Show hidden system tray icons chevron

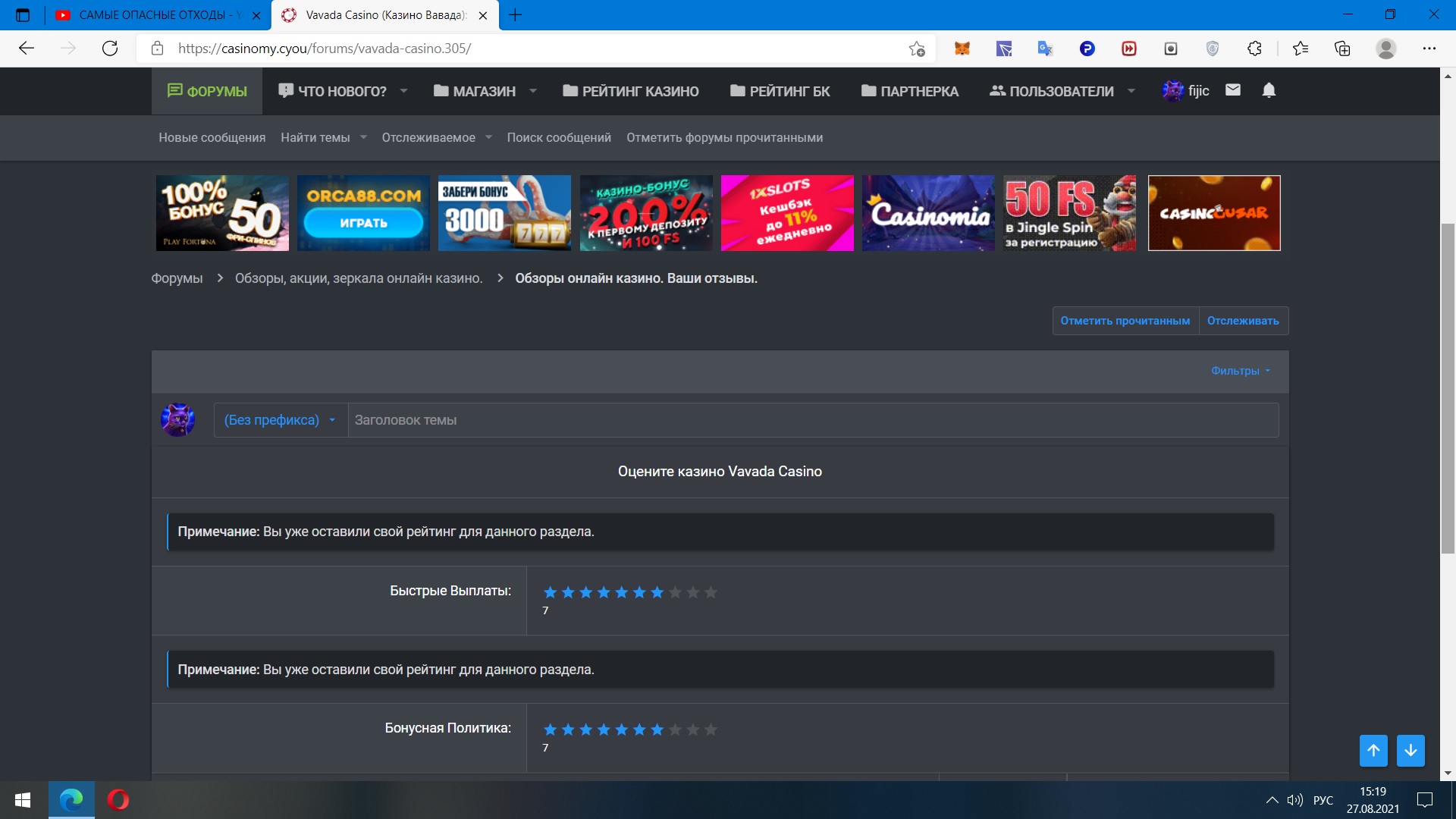(x=1272, y=800)
